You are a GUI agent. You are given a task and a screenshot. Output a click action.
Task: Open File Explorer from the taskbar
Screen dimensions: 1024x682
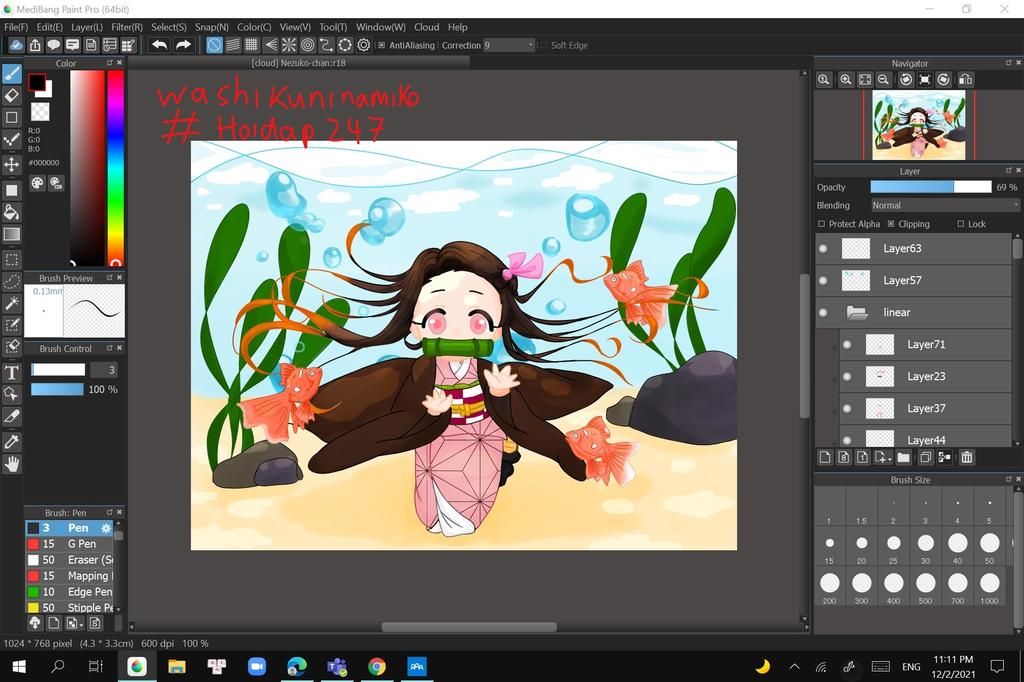(x=177, y=666)
